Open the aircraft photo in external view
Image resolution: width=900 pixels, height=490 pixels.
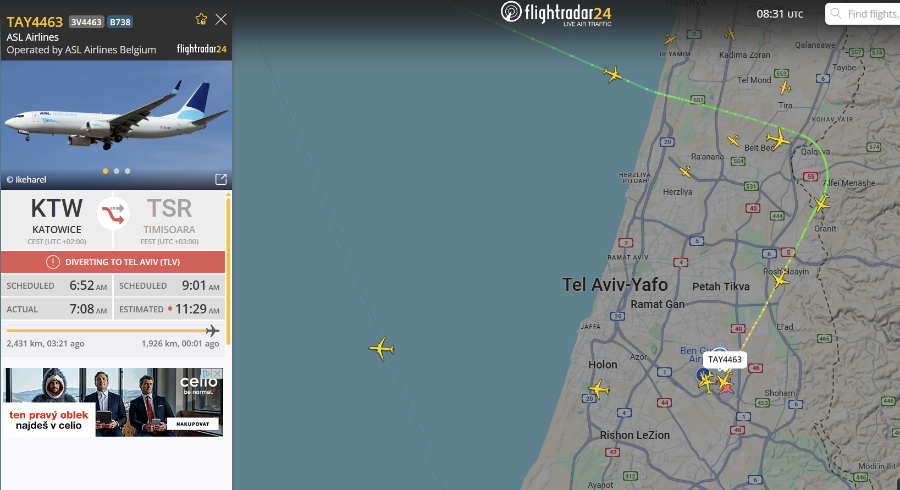click(x=221, y=179)
